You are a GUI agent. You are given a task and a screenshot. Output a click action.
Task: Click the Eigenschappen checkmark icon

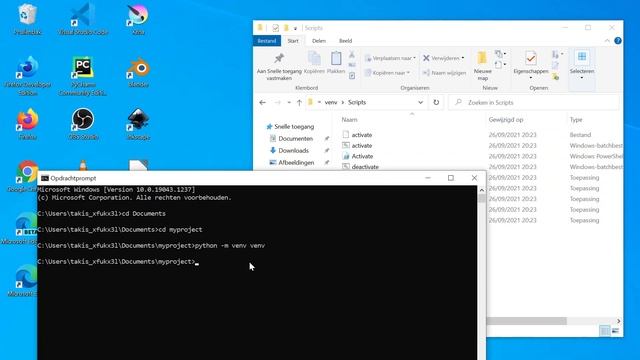[x=531, y=58]
